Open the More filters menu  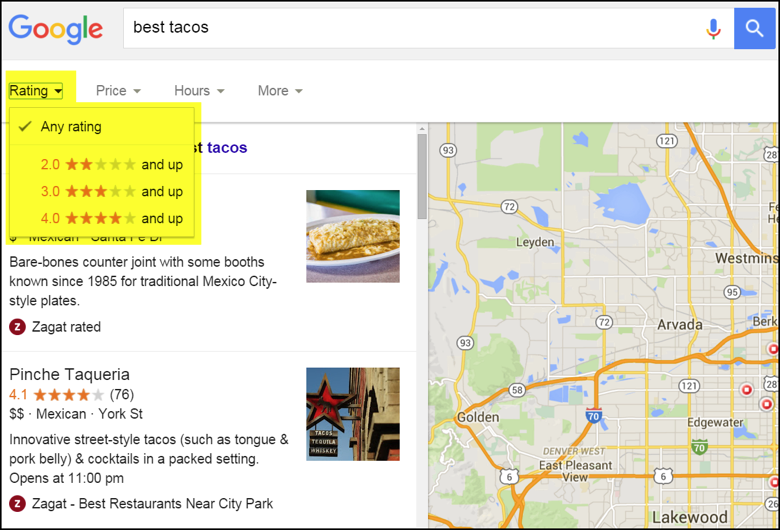pos(280,91)
